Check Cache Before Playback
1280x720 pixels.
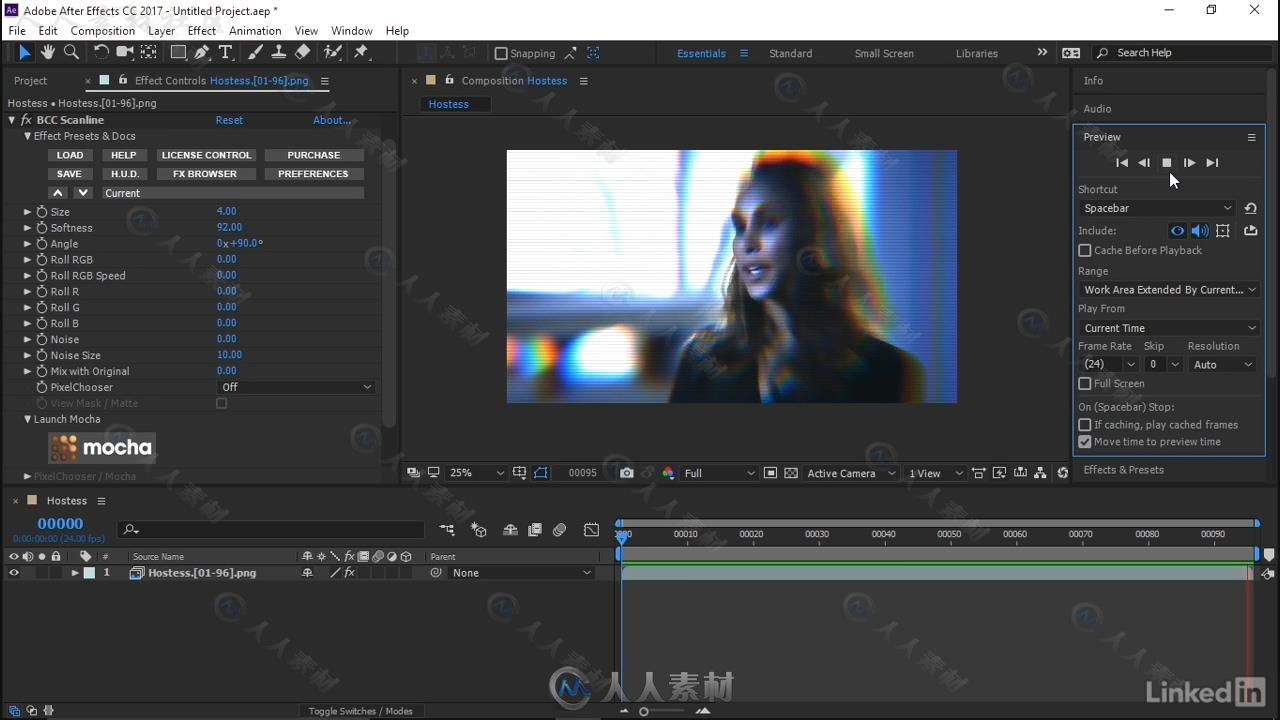pos(1085,250)
